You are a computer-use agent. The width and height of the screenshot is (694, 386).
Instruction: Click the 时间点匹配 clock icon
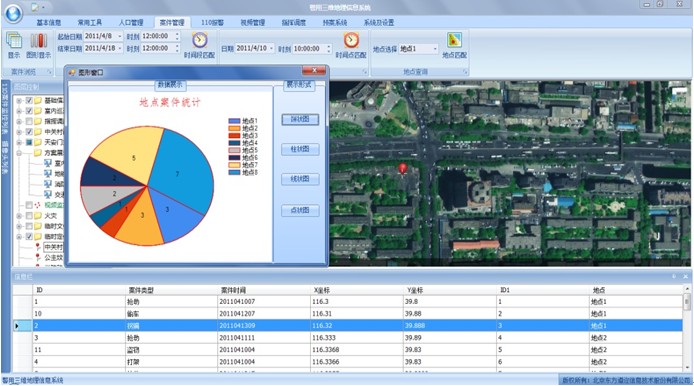tap(351, 40)
